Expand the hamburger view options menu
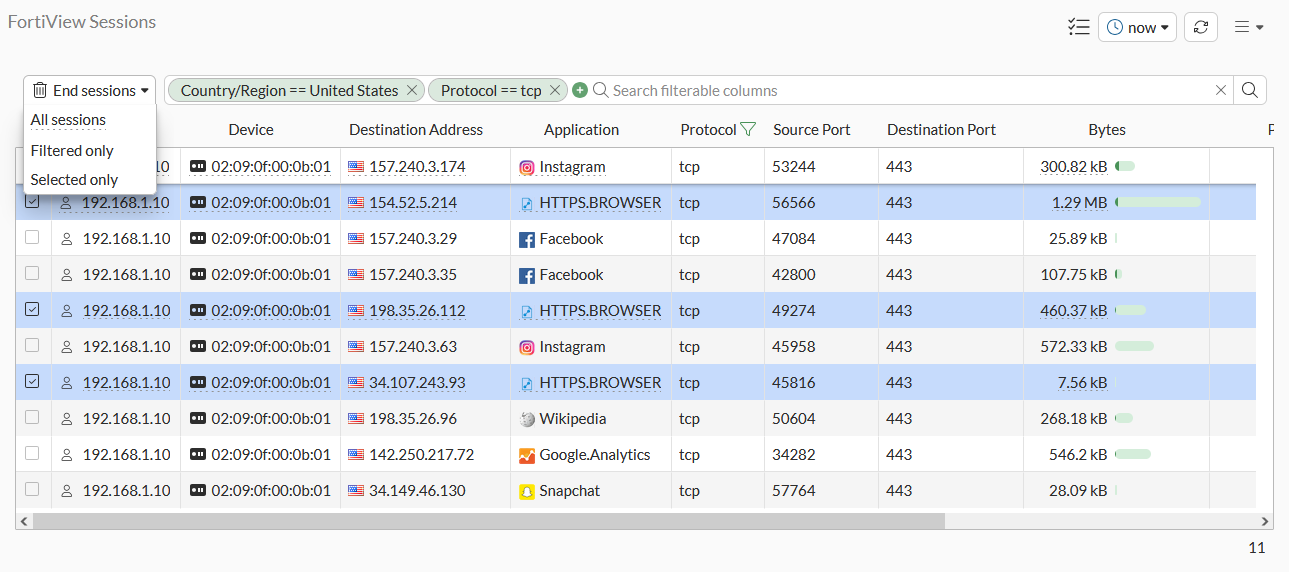The image size is (1289, 572). 1248,27
